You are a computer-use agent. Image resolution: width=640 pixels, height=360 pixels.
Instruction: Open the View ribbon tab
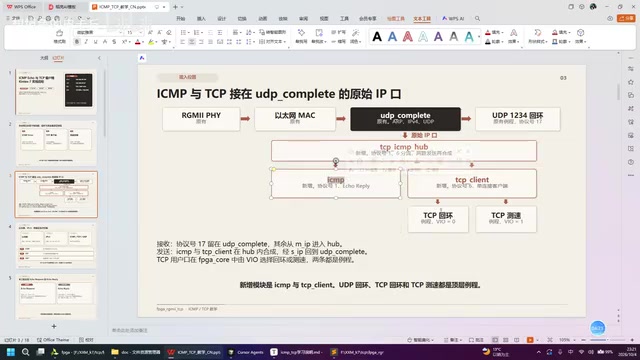(324, 19)
